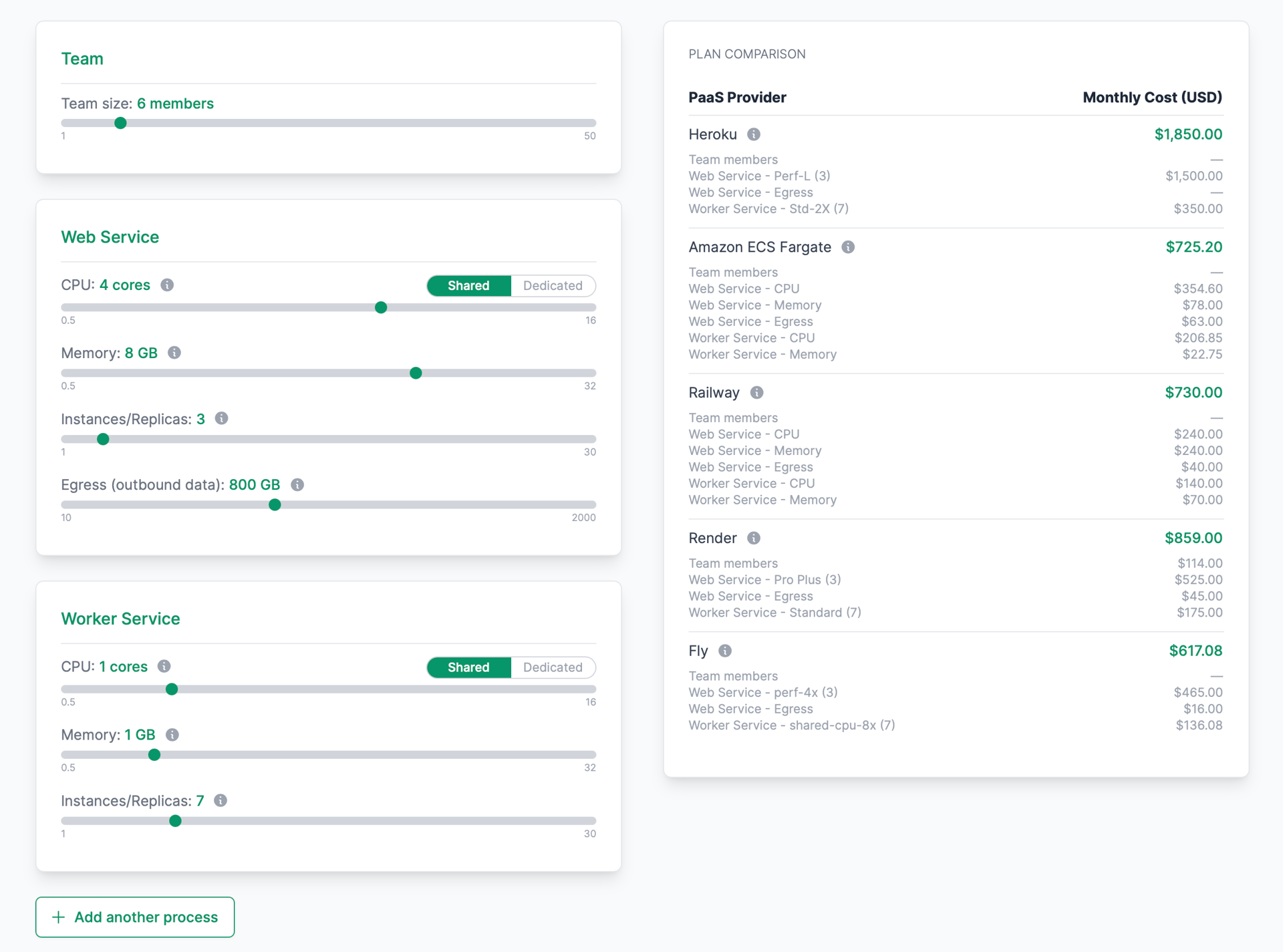Select Worker Service - shared-cpu-8x (7) row
This screenshot has width=1283, height=952.
pyautogui.click(x=956, y=726)
